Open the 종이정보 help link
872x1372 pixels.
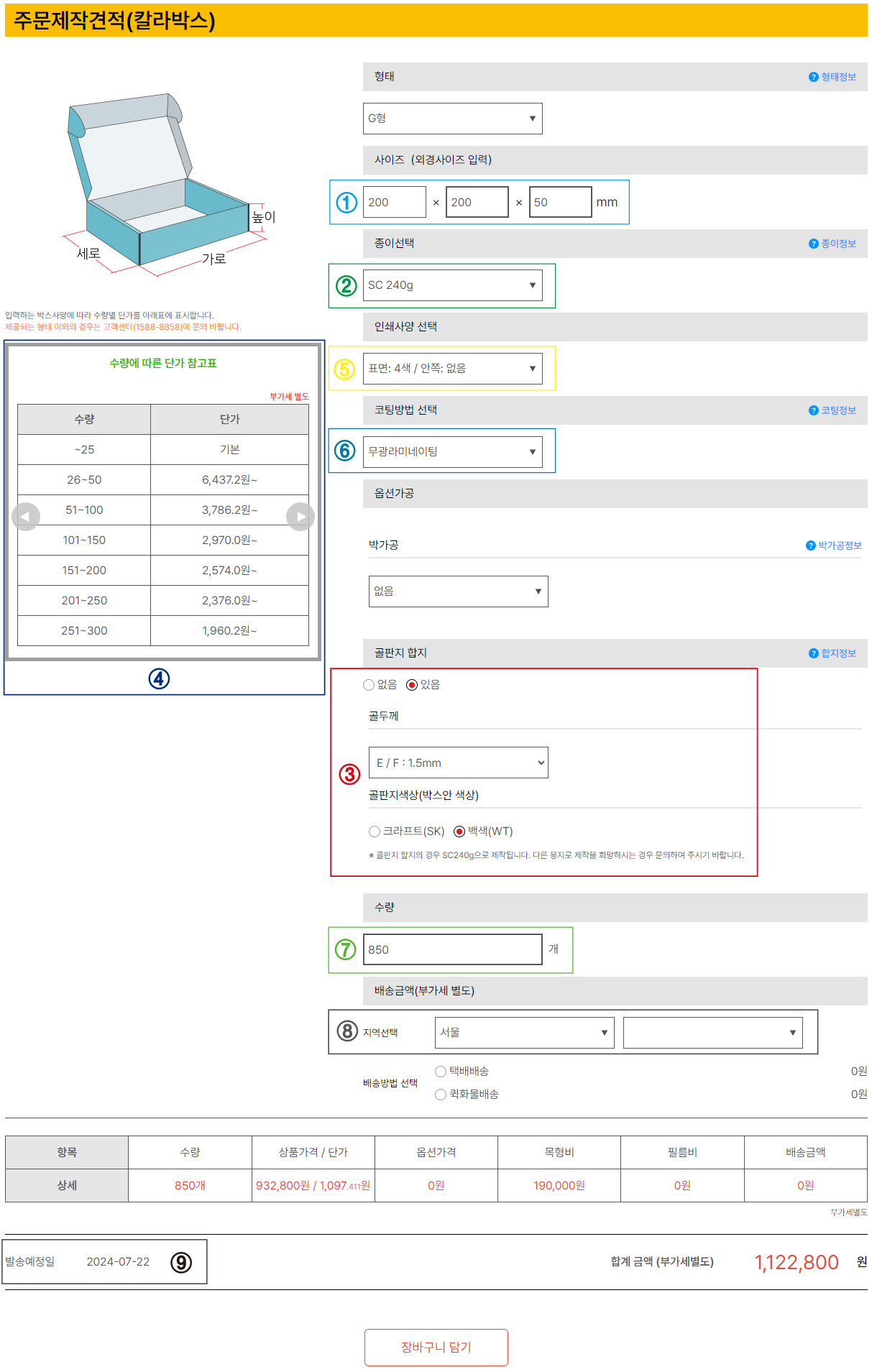point(832,244)
